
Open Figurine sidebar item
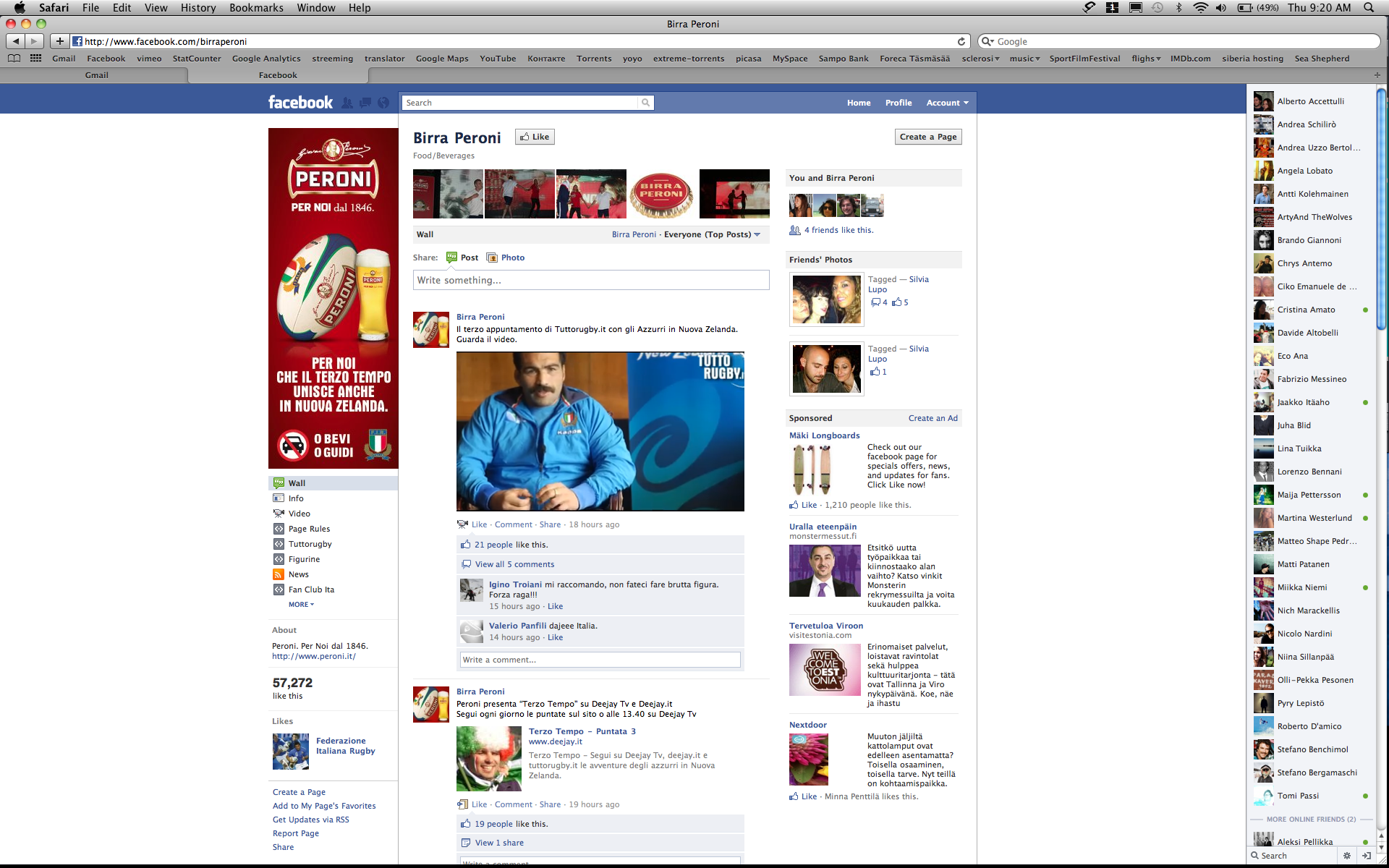304,559
